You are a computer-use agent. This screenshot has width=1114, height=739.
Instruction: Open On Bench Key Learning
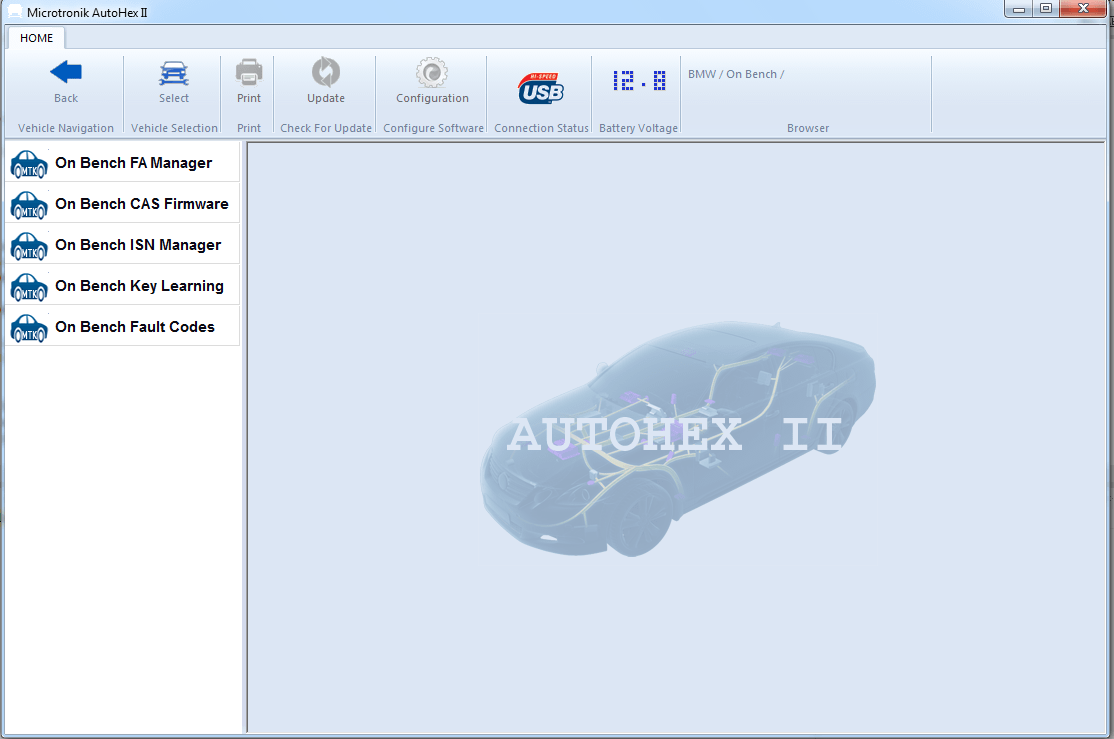[x=140, y=285]
